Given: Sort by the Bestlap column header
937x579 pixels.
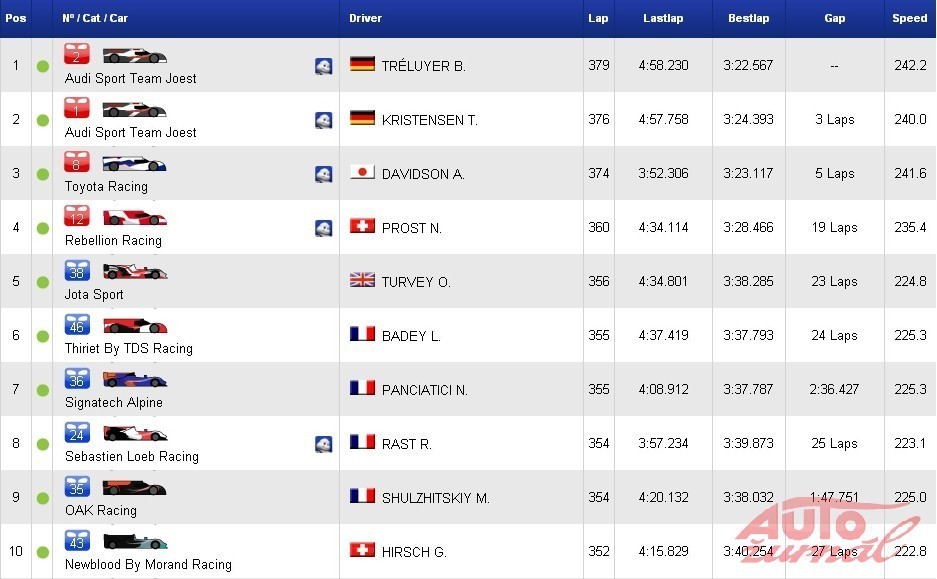Looking at the screenshot, I should tap(748, 18).
